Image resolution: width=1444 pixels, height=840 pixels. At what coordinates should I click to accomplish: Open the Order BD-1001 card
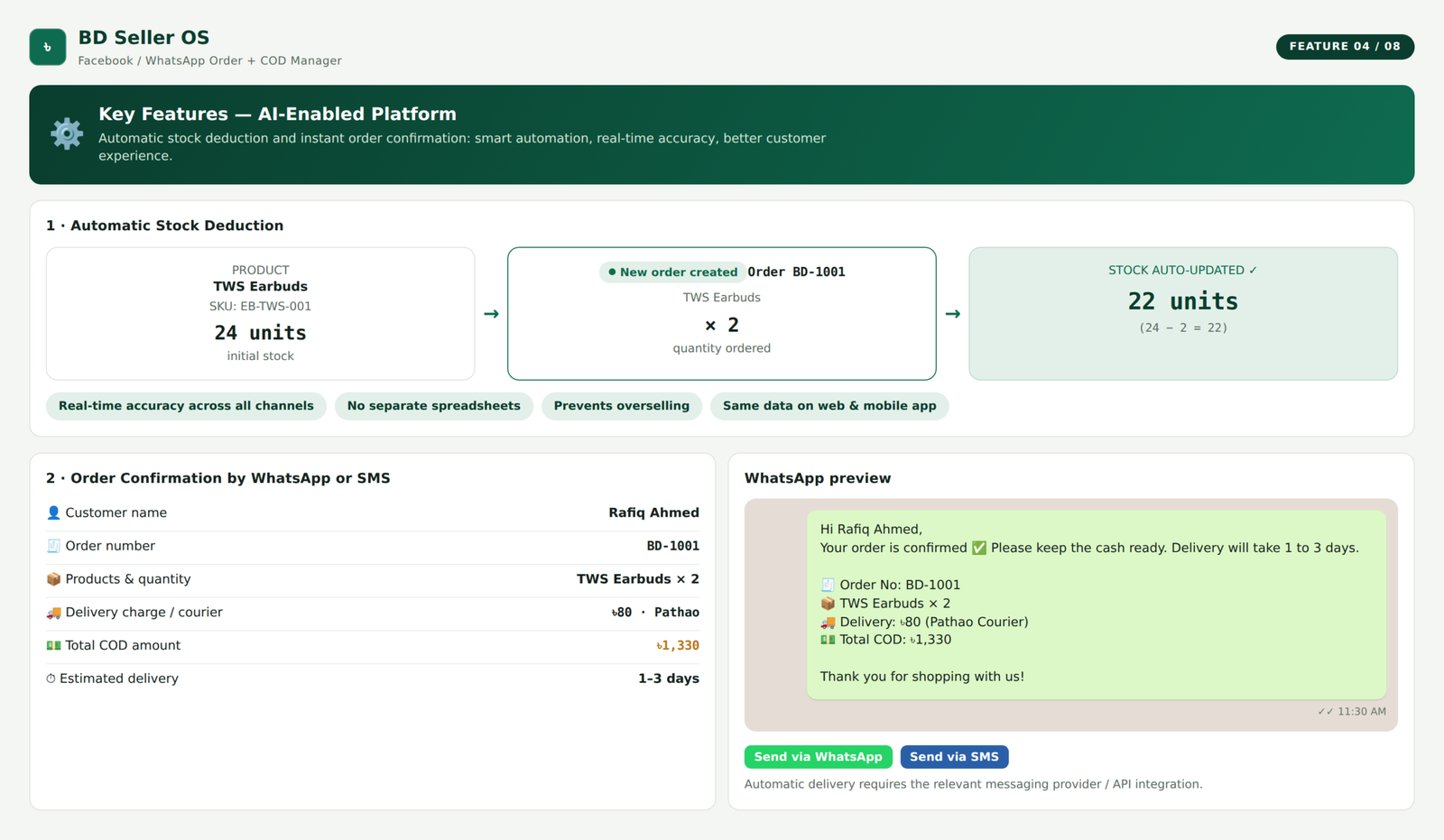click(x=722, y=314)
